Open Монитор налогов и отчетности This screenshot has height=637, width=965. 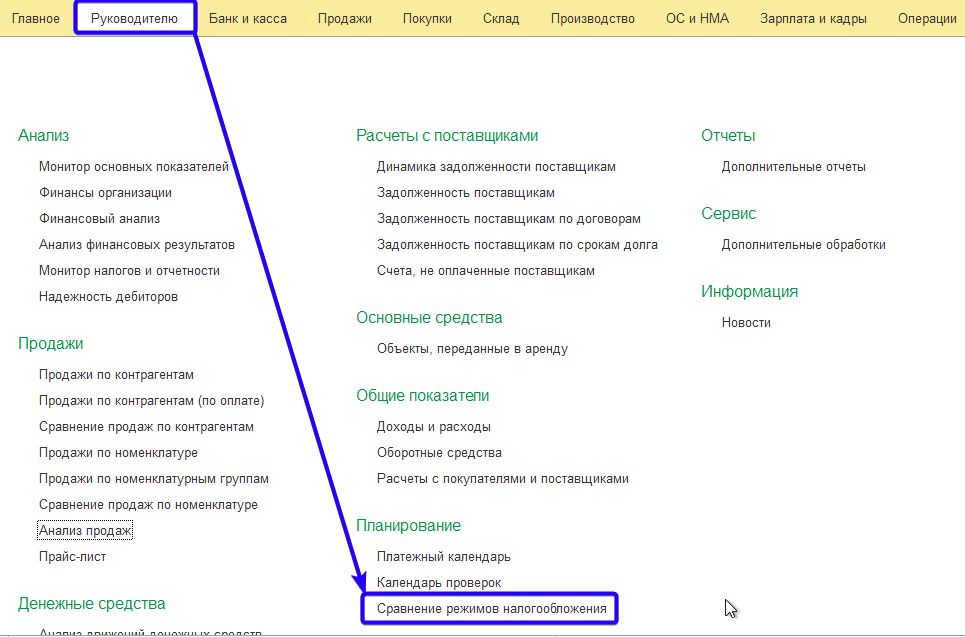pyautogui.click(x=129, y=271)
